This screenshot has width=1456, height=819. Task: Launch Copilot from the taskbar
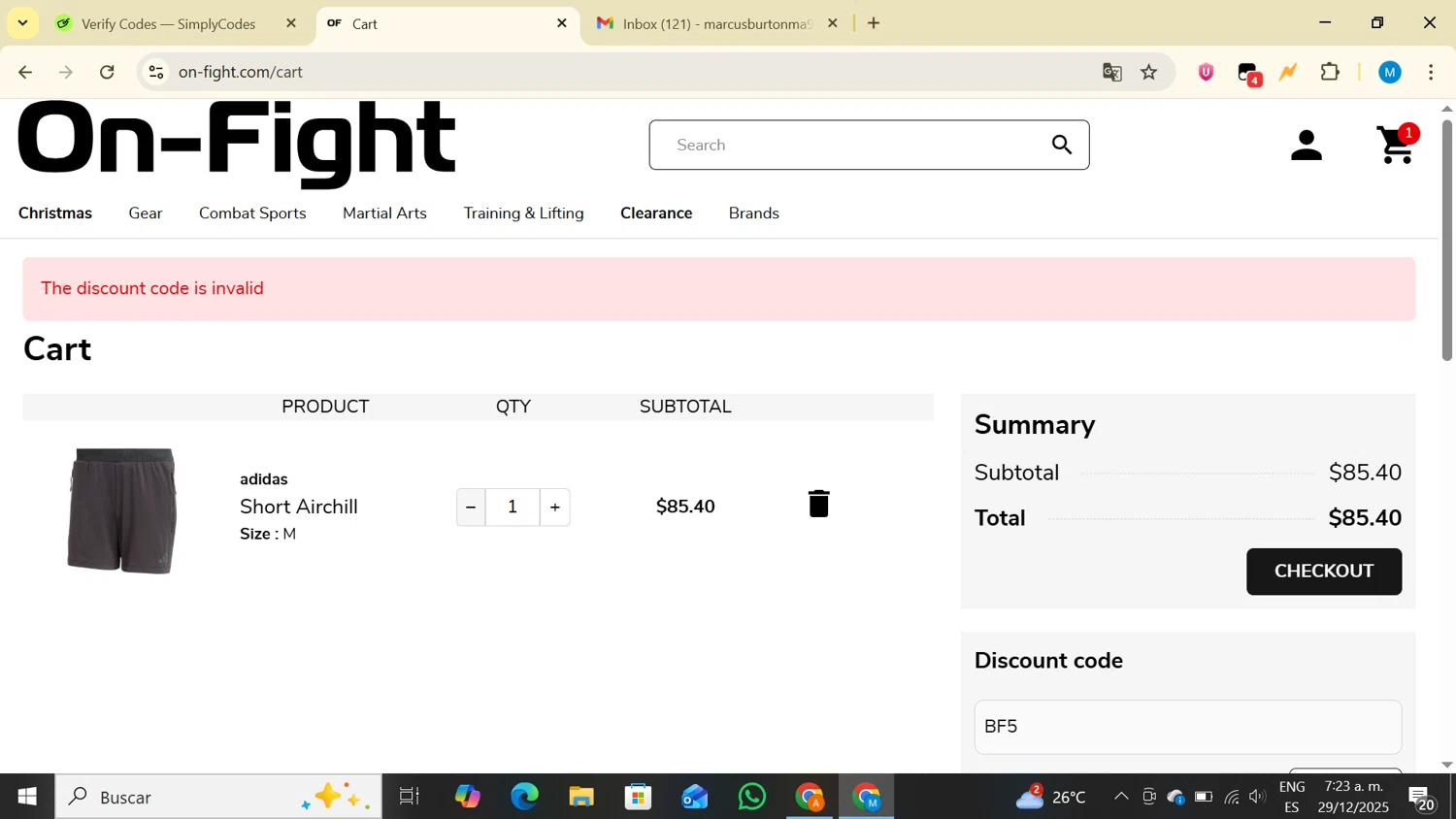(x=467, y=797)
